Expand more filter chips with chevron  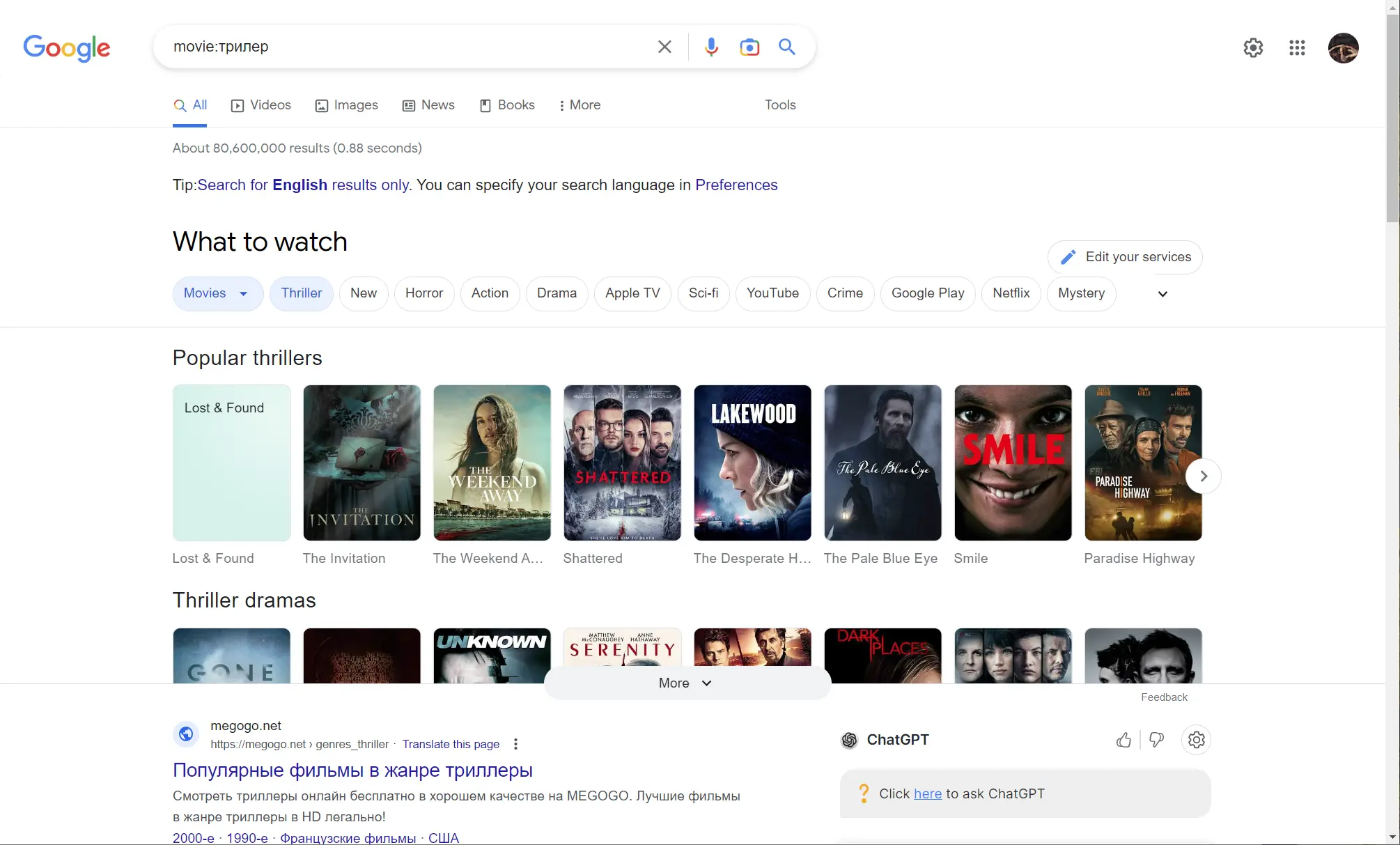coord(1162,294)
